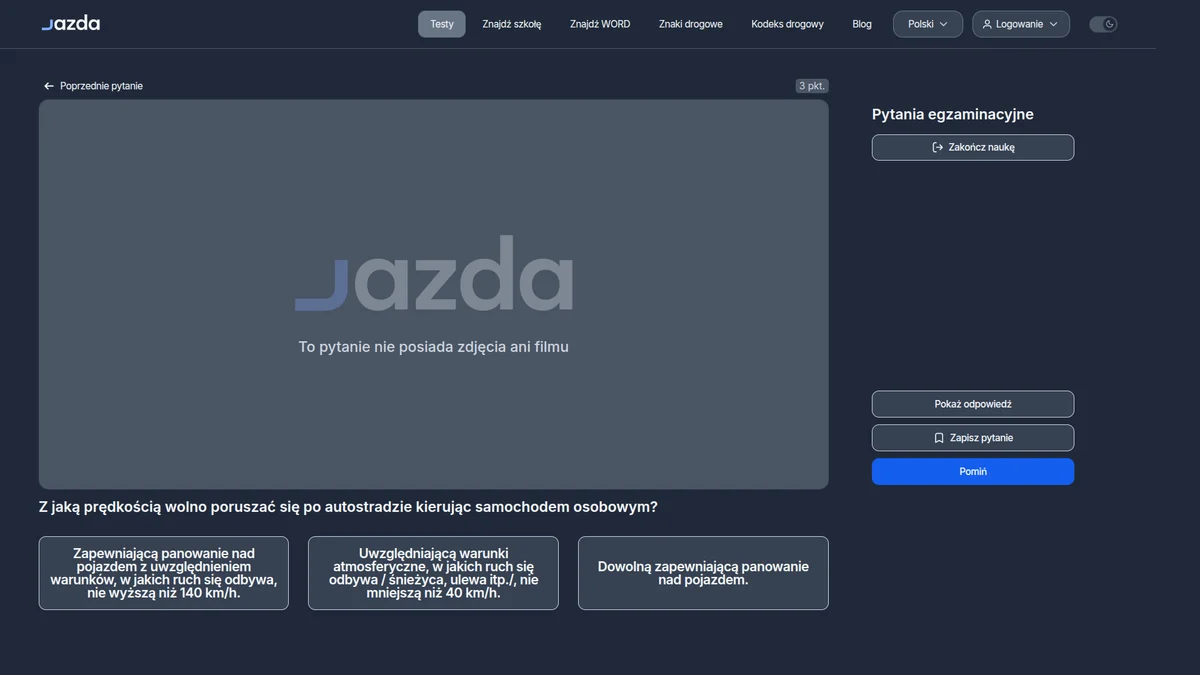Image resolution: width=1200 pixels, height=675 pixels.
Task: Click the back arrow beside Poprzednie pytanie
Action: (x=48, y=86)
